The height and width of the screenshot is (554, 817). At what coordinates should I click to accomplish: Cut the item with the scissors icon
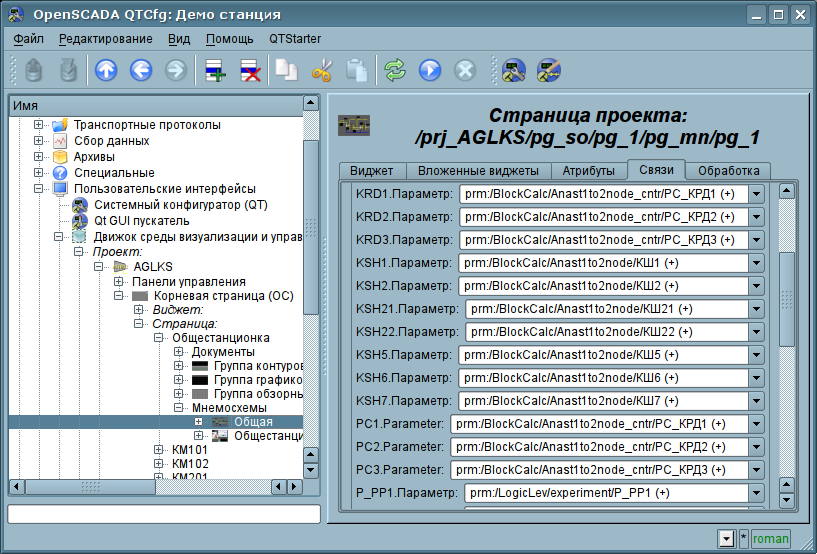click(321, 70)
